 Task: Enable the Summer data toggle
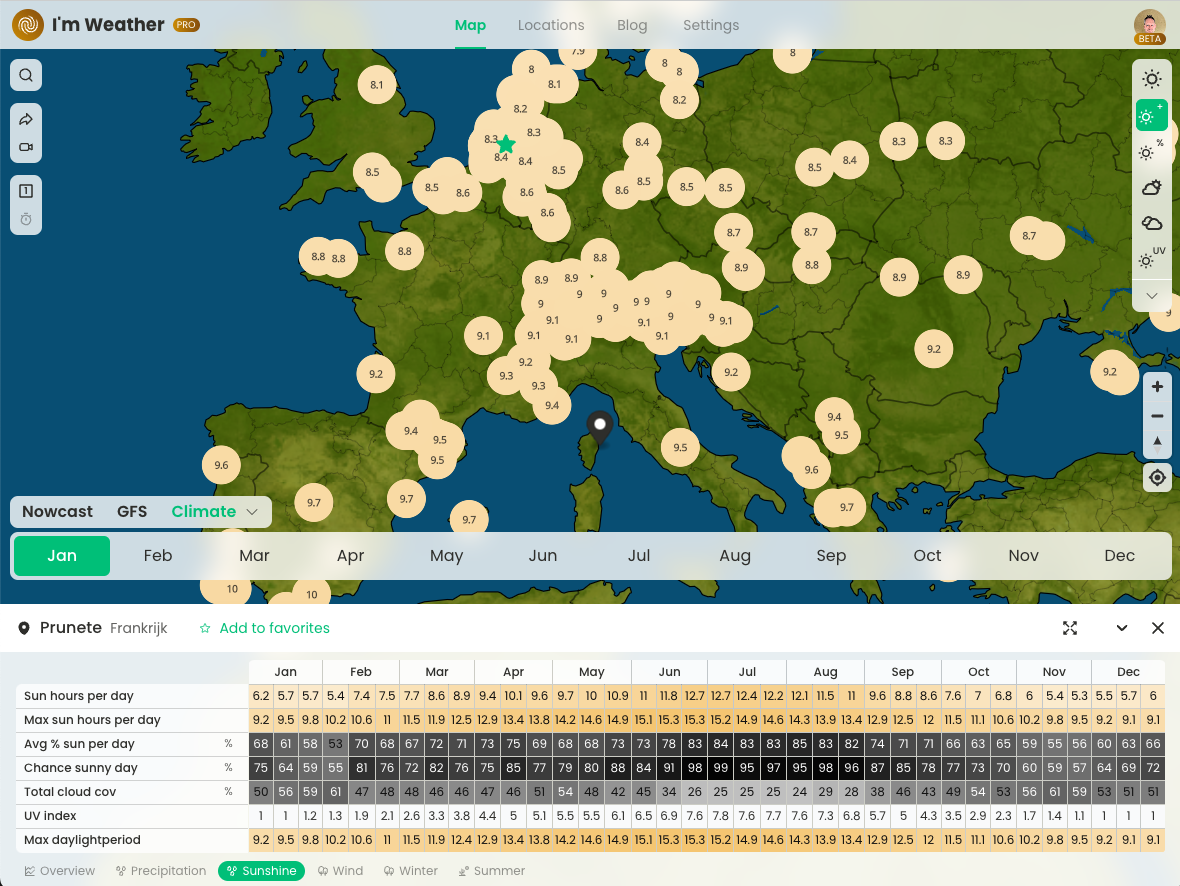491,870
